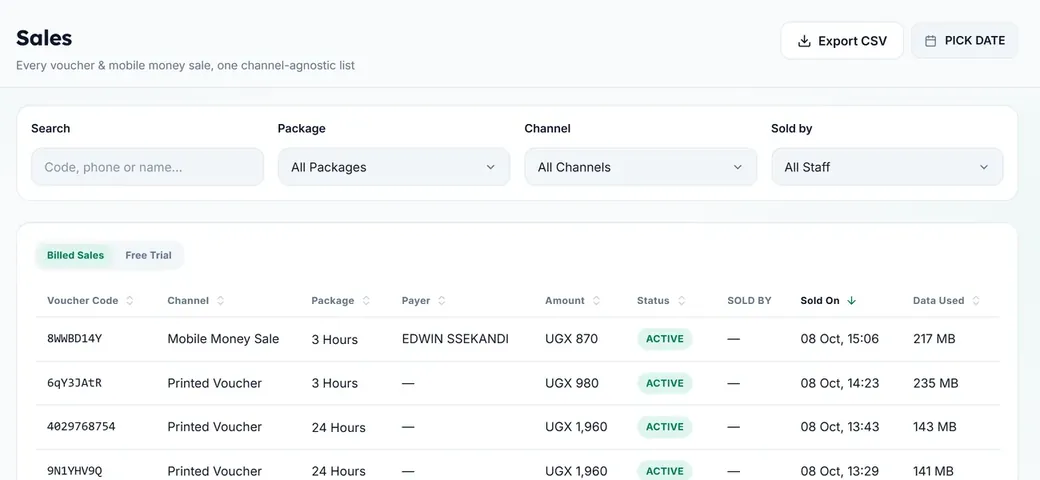Select voucher code 6qY3JAtR
1040x480 pixels.
click(74, 383)
